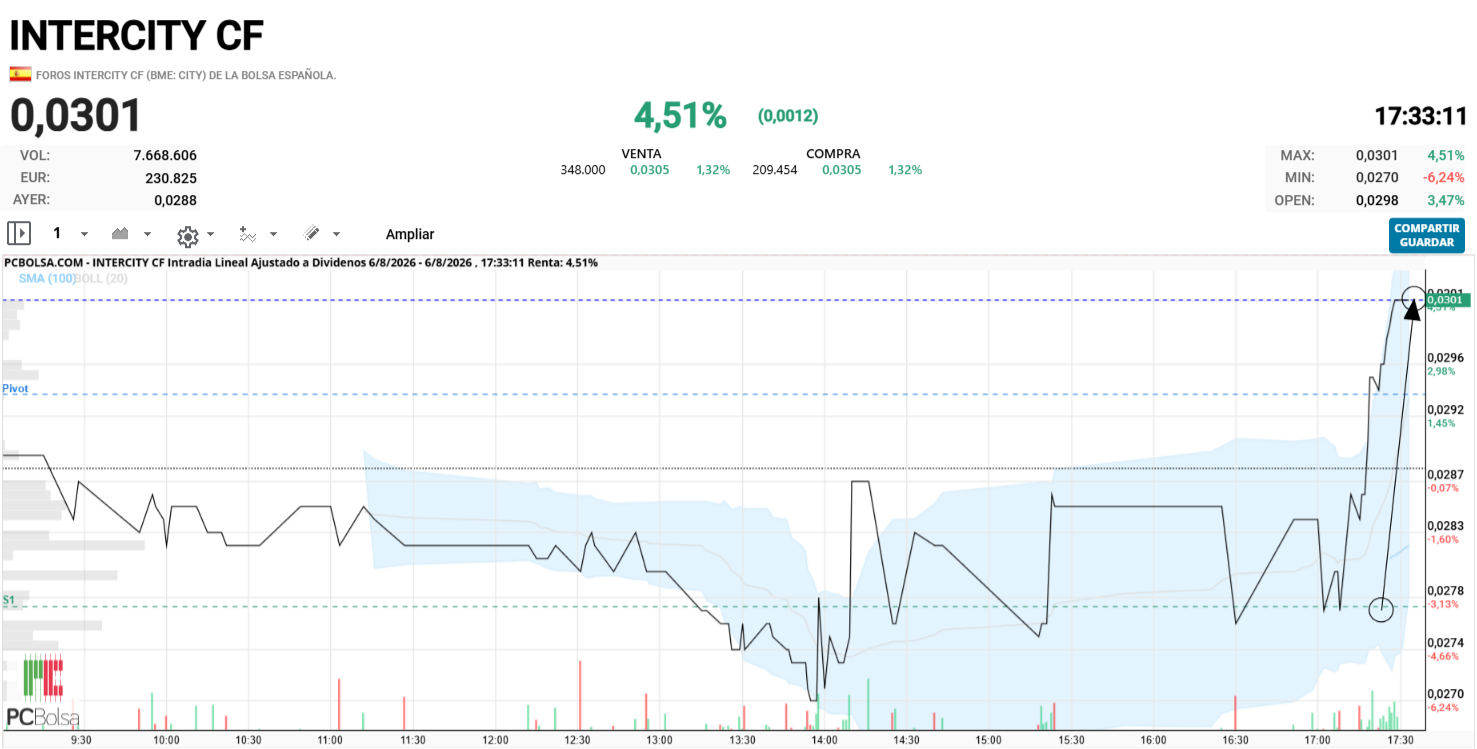Click the Ampliar button

410,234
